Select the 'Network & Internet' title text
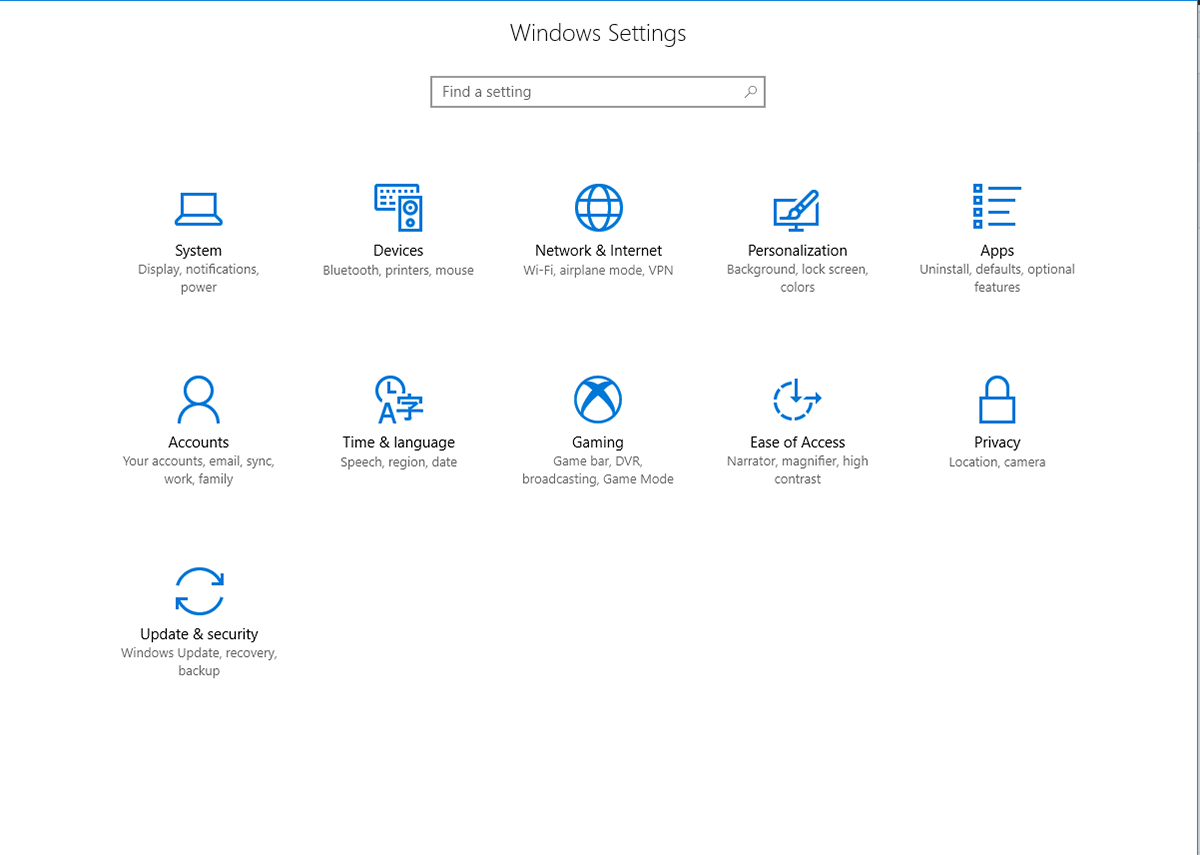This screenshot has height=855, width=1200. coord(598,251)
